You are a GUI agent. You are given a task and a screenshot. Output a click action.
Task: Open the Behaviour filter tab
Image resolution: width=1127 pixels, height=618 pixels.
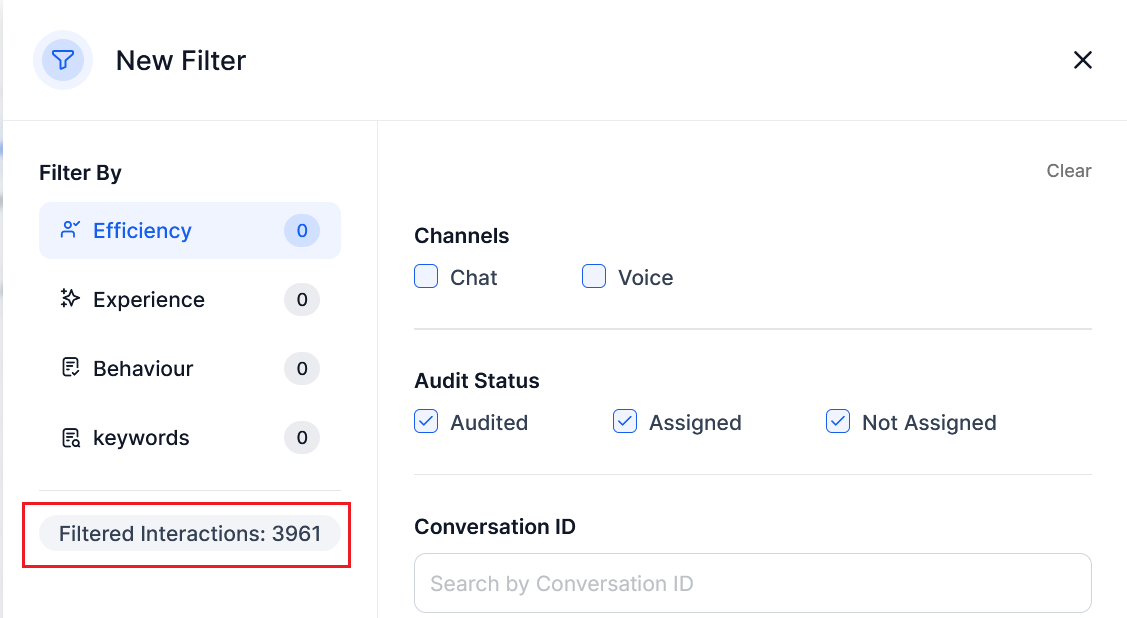pyautogui.click(x=143, y=369)
